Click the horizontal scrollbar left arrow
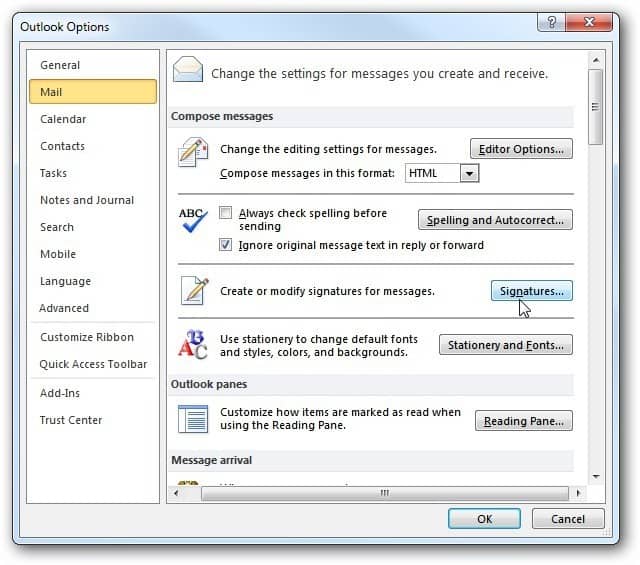 pos(176,493)
